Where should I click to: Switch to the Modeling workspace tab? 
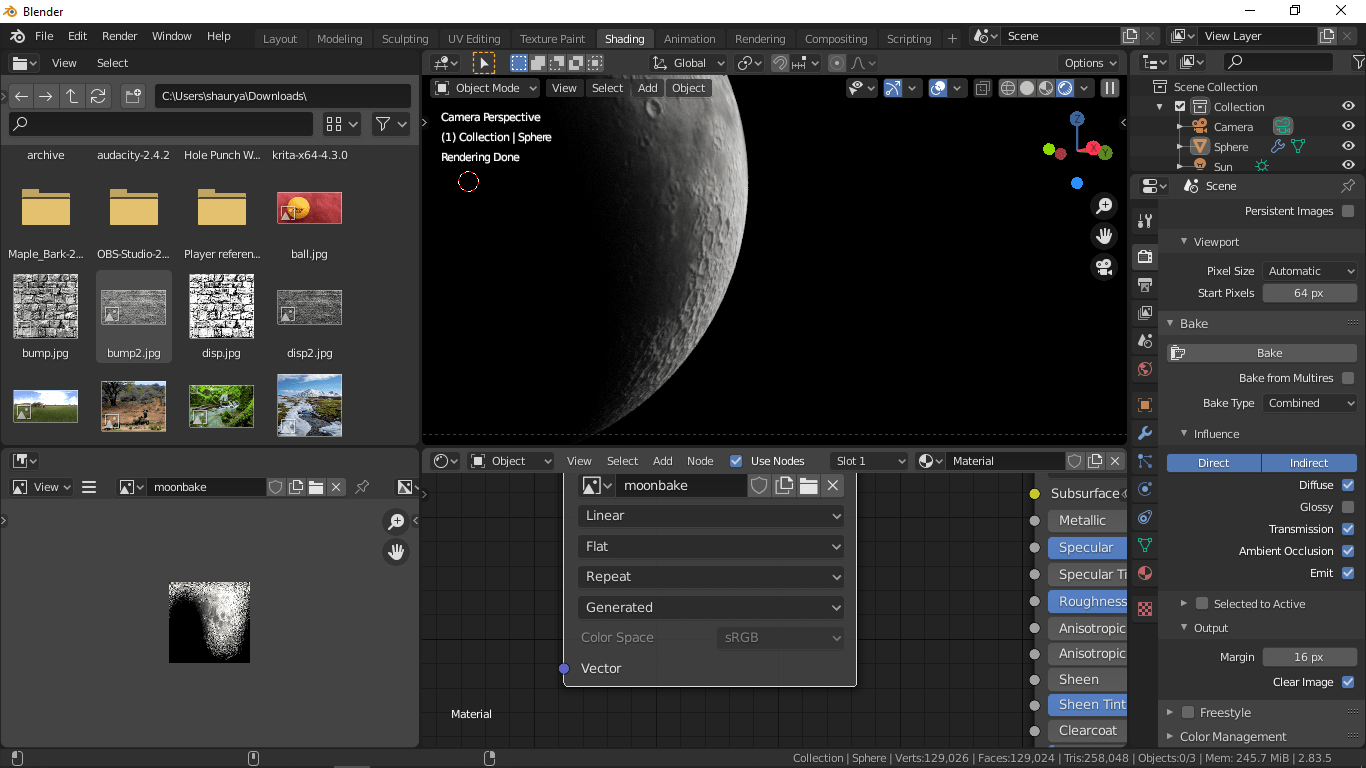point(340,39)
